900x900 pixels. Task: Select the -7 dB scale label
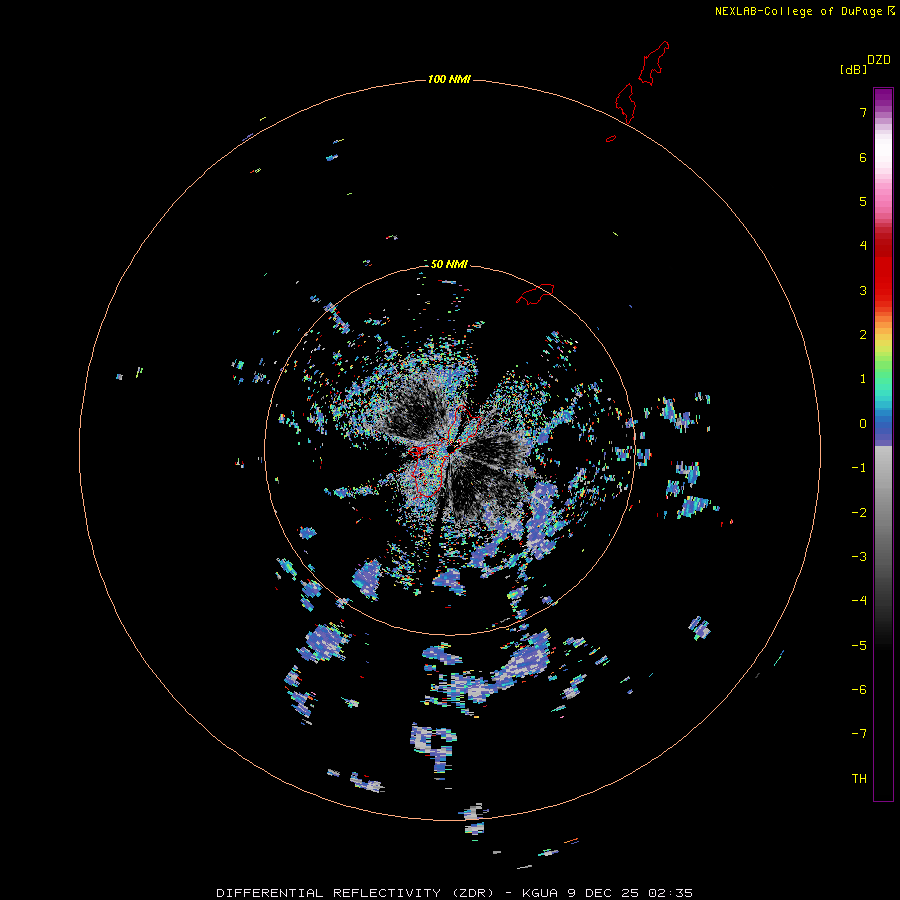pos(859,734)
